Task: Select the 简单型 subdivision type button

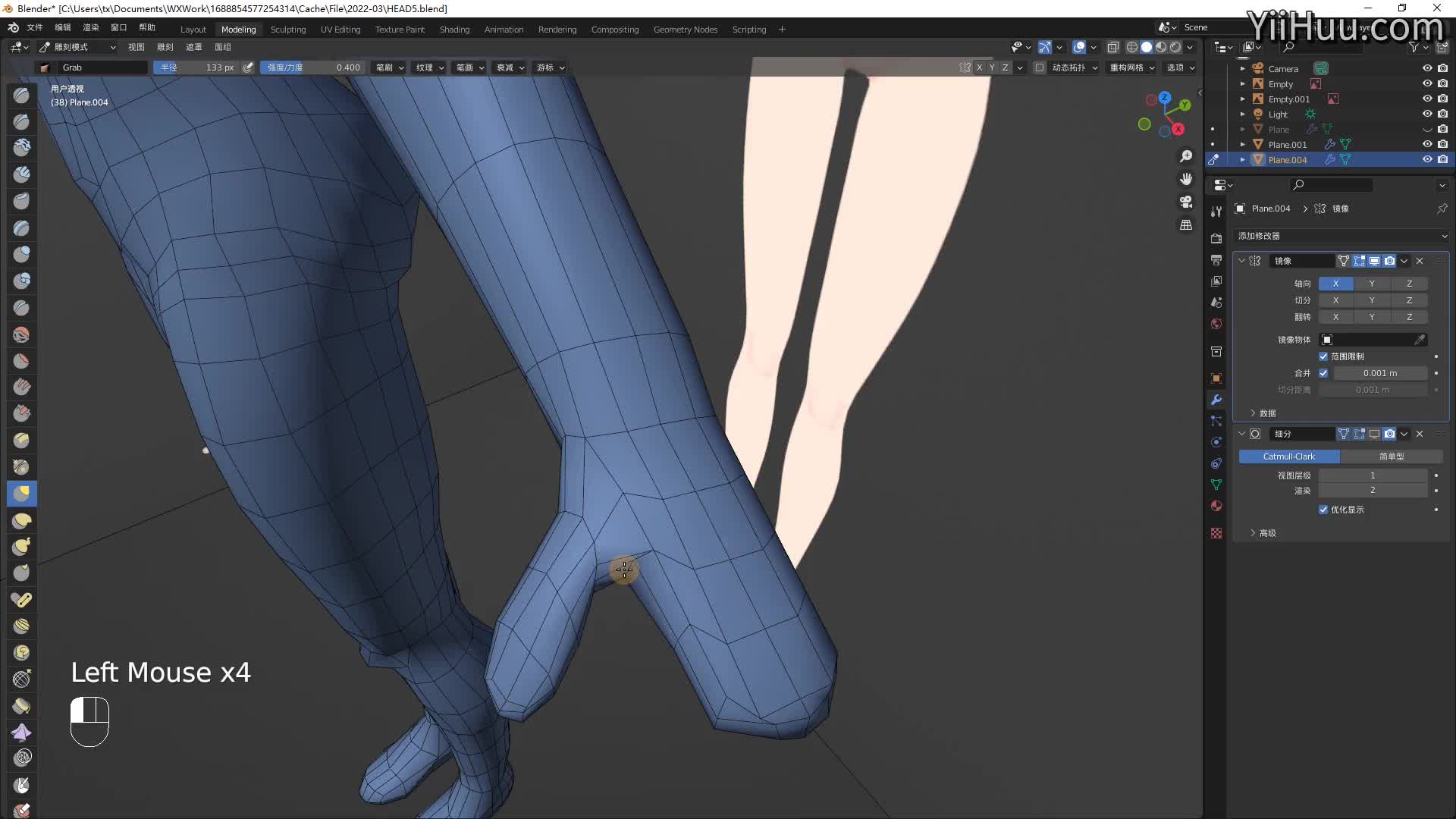Action: pyautogui.click(x=1391, y=457)
